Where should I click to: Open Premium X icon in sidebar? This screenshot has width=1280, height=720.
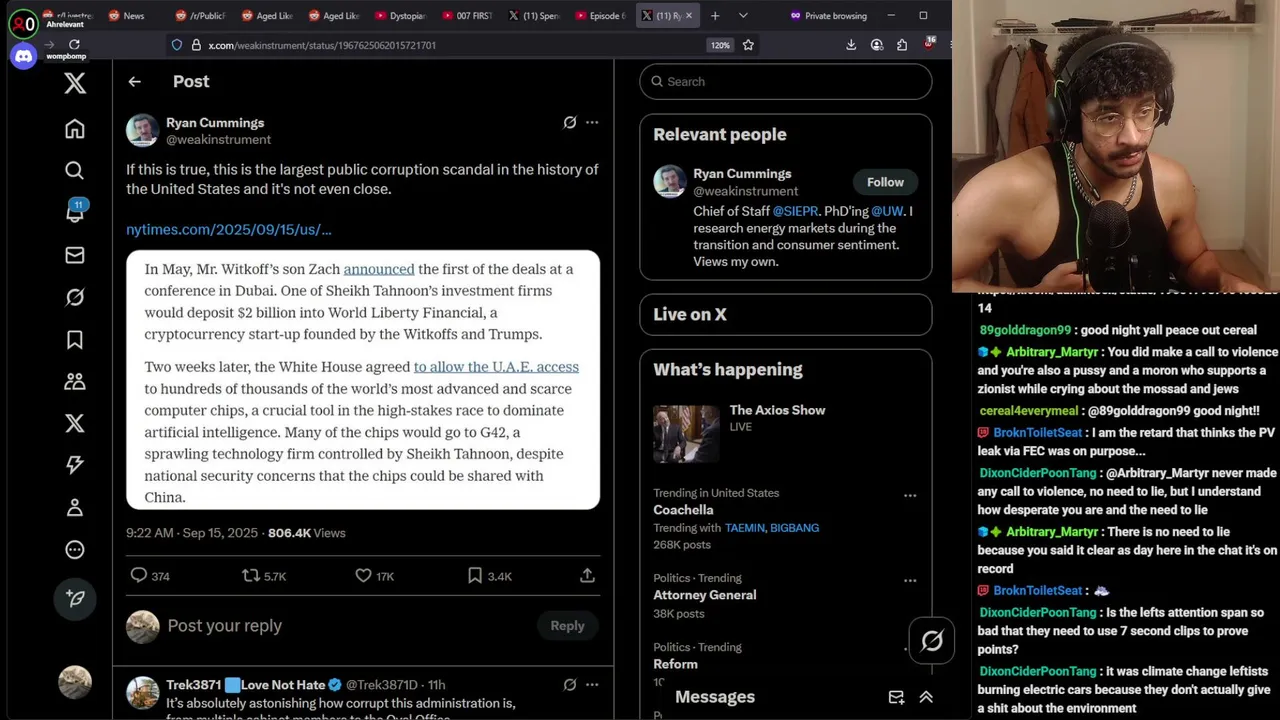click(75, 423)
